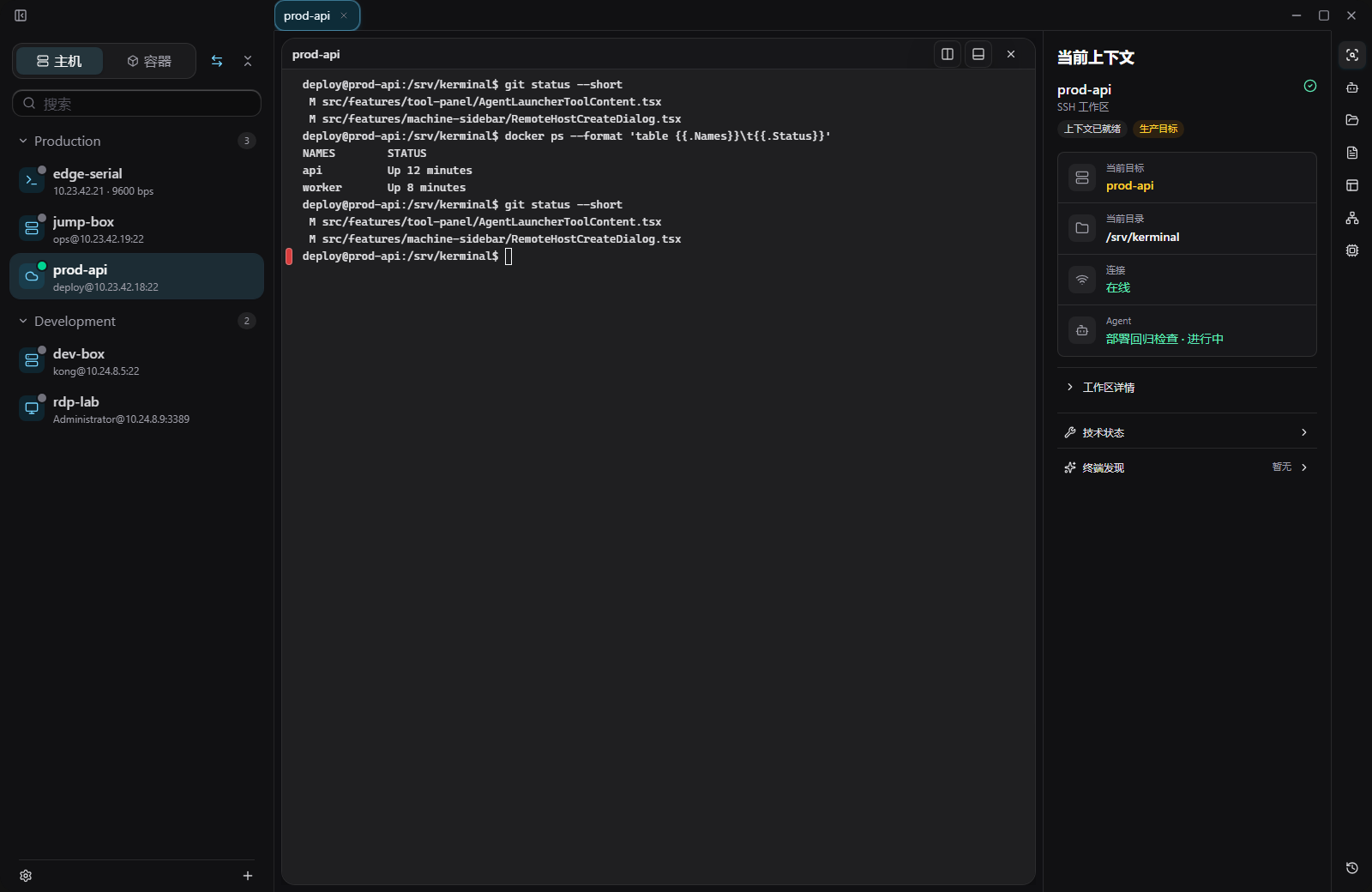The image size is (1372, 892).
Task: Click the 连接 在线 status row
Action: click(1187, 280)
